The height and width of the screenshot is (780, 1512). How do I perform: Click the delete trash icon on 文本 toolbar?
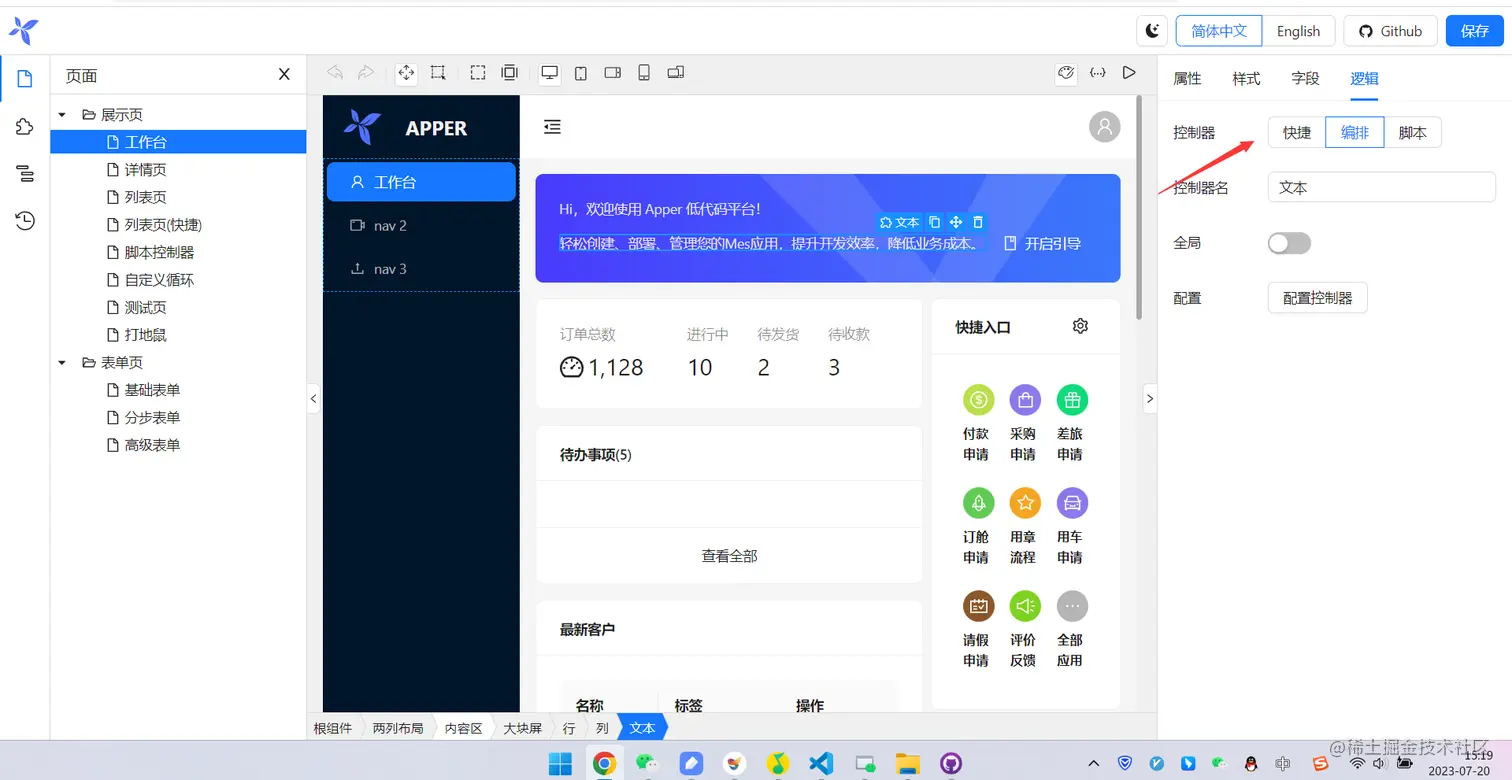click(x=978, y=222)
